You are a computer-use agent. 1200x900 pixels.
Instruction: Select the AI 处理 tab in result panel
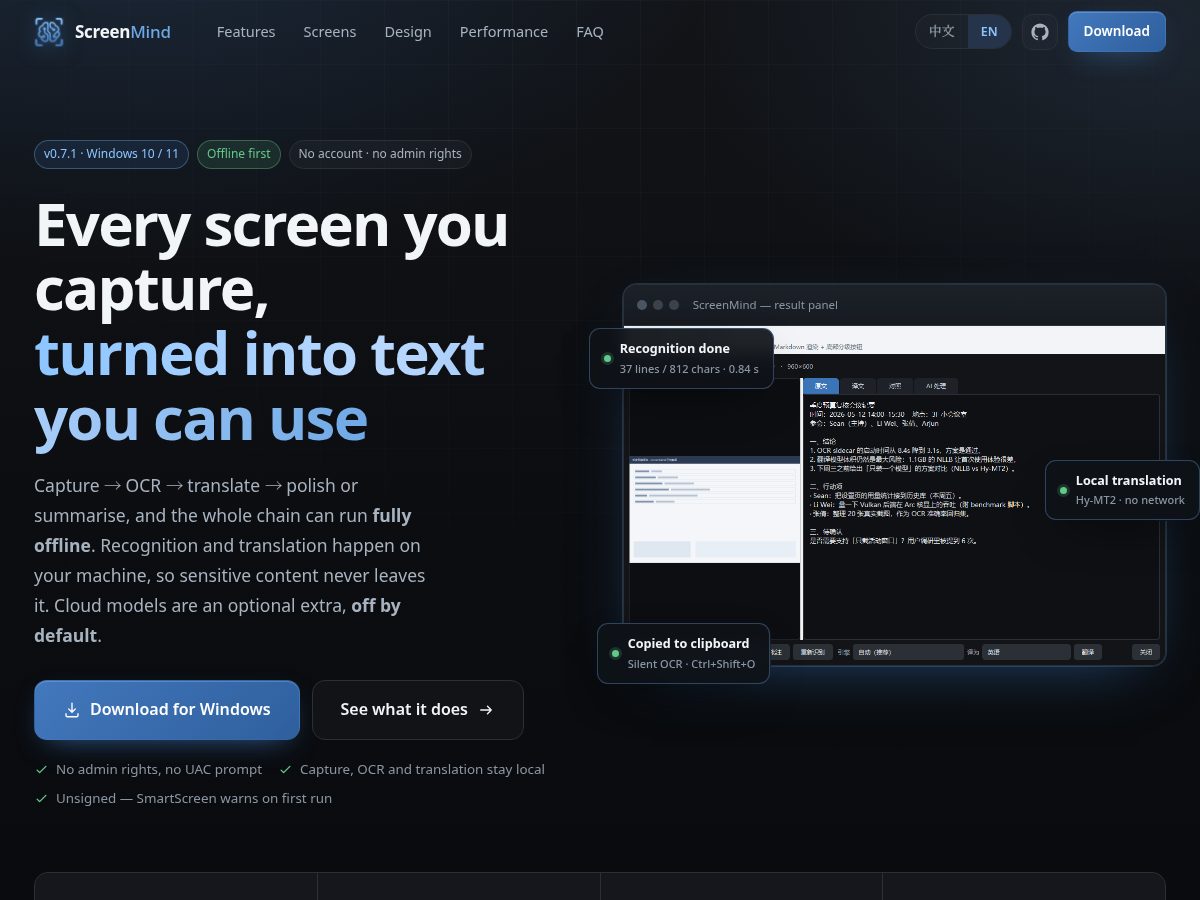[935, 386]
